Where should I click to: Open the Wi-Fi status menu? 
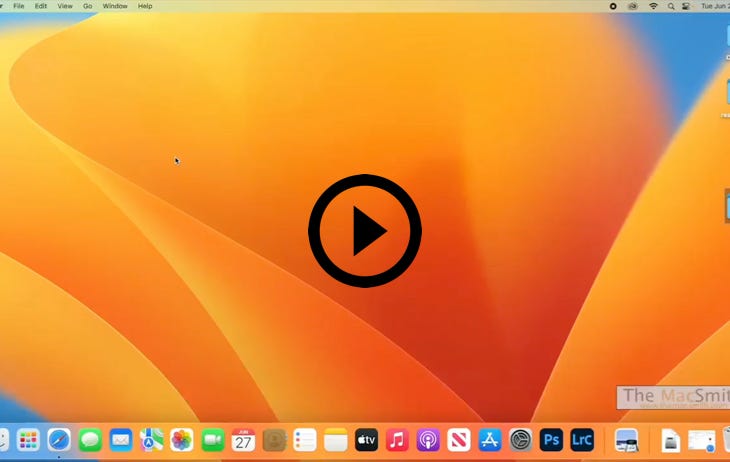(653, 6)
